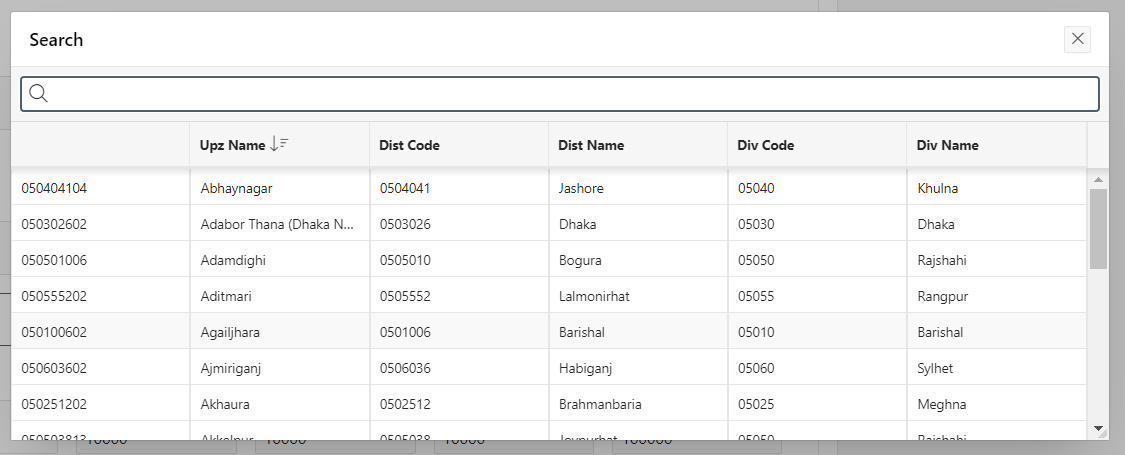Choose the Adamdighi upazila entry
Viewport: 1125px width, 455px height.
tap(233, 260)
